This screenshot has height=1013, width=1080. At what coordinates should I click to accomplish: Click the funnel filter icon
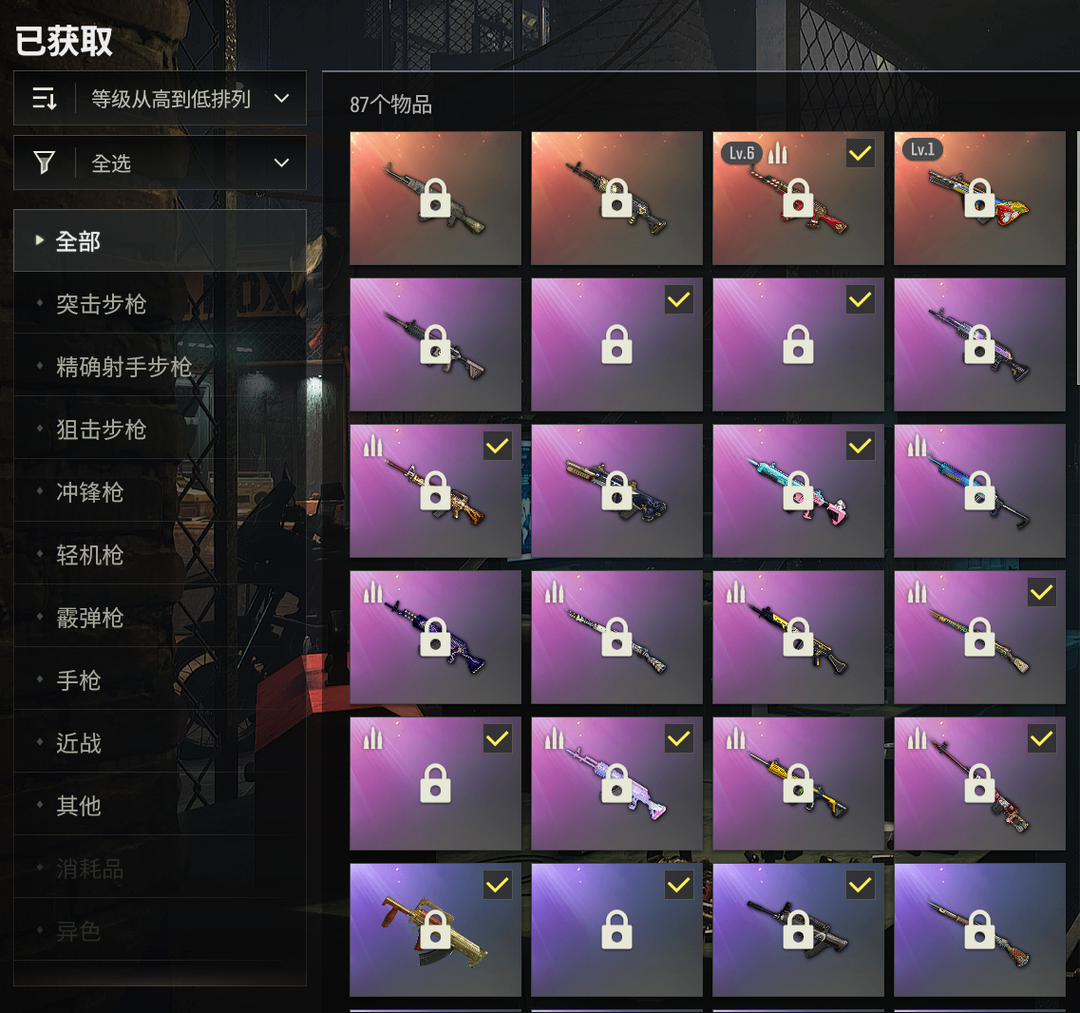click(44, 163)
